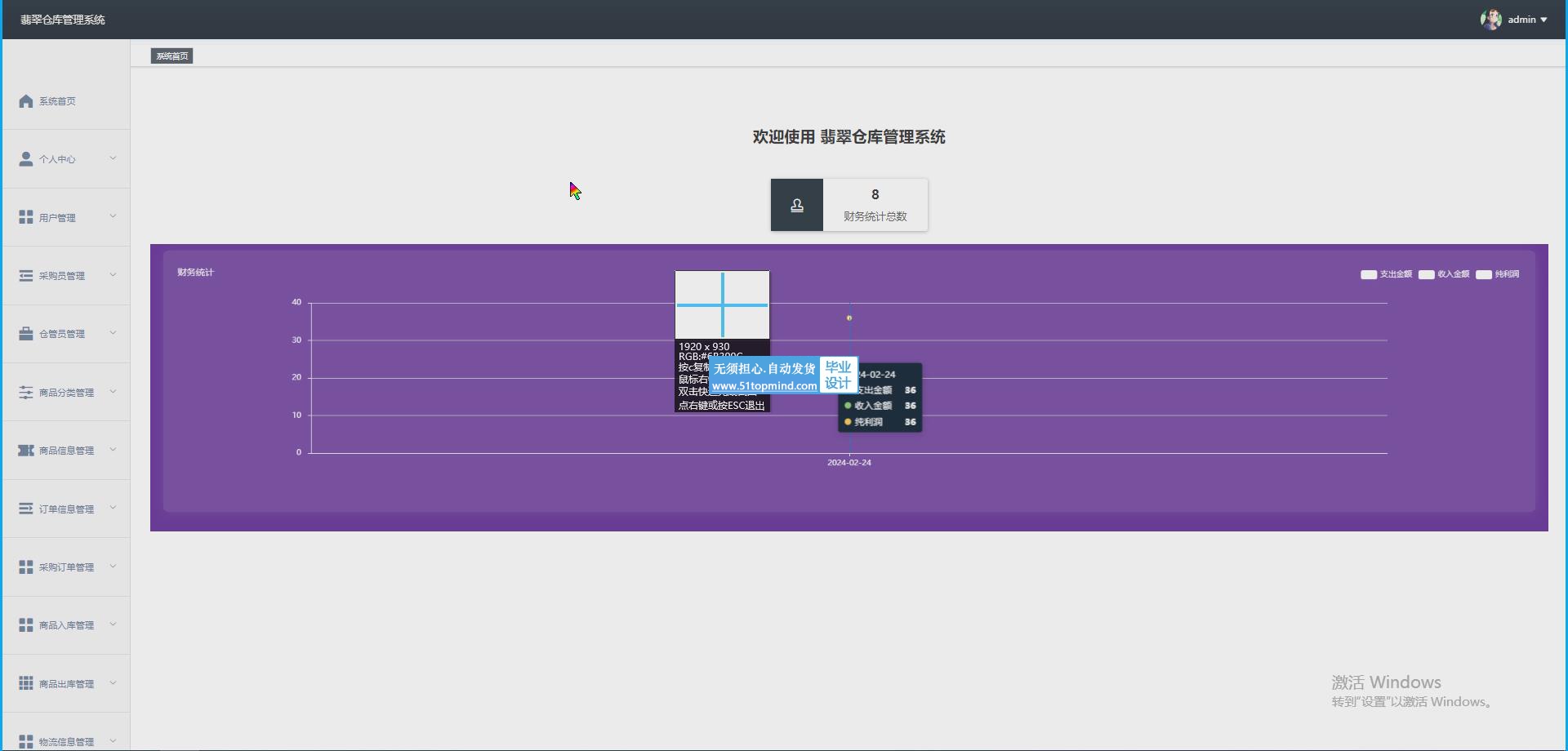The height and width of the screenshot is (751, 1568).
Task: Click the ticket icon for 商品信息管理
Action: (x=26, y=451)
